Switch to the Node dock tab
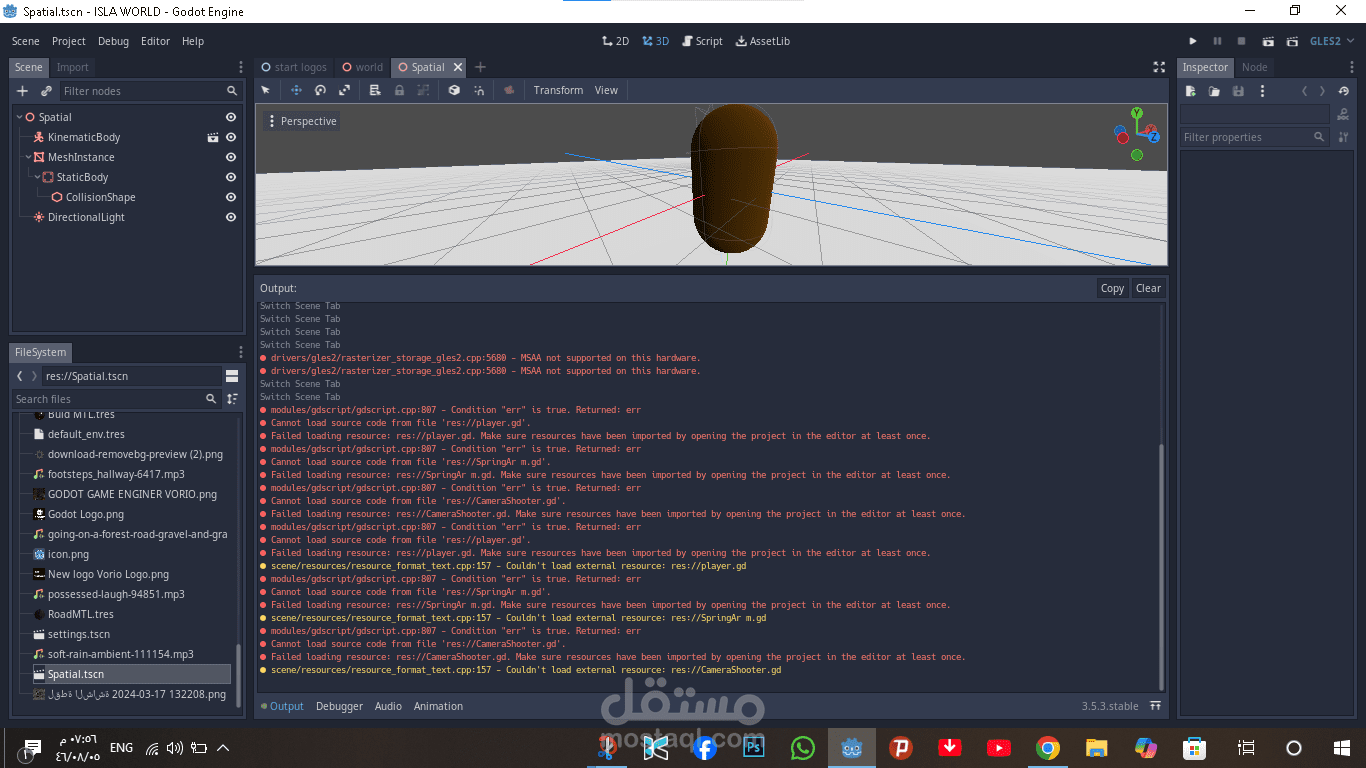Image resolution: width=1366 pixels, height=768 pixels. (1254, 67)
